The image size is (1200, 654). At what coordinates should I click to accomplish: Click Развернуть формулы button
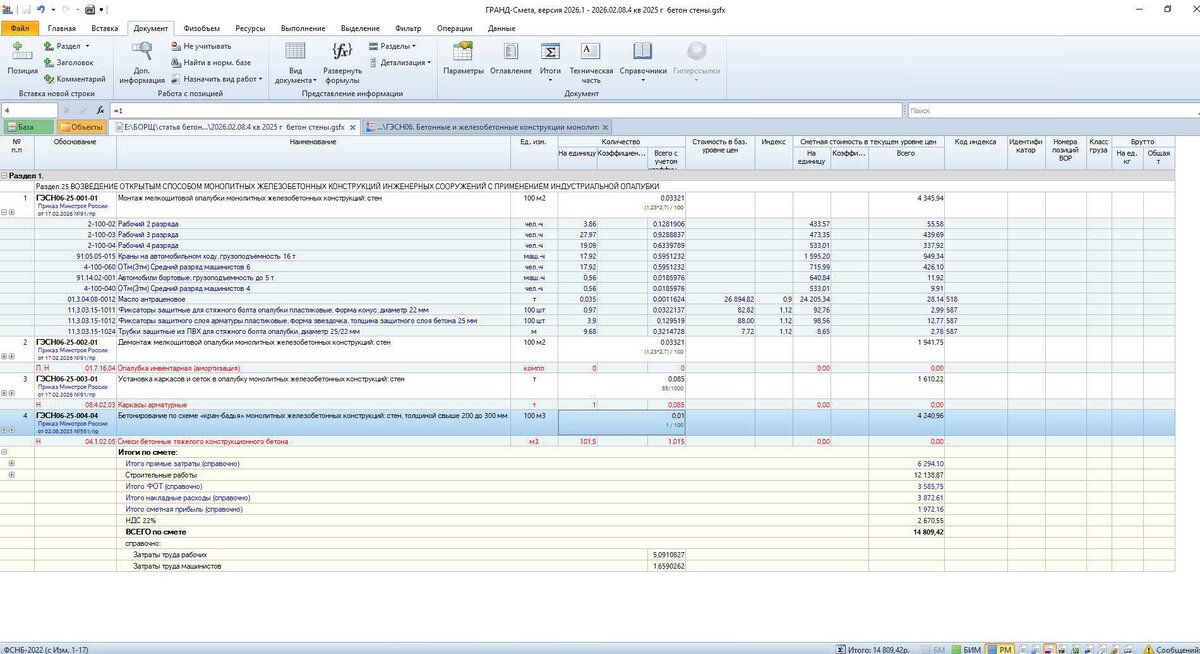[343, 62]
